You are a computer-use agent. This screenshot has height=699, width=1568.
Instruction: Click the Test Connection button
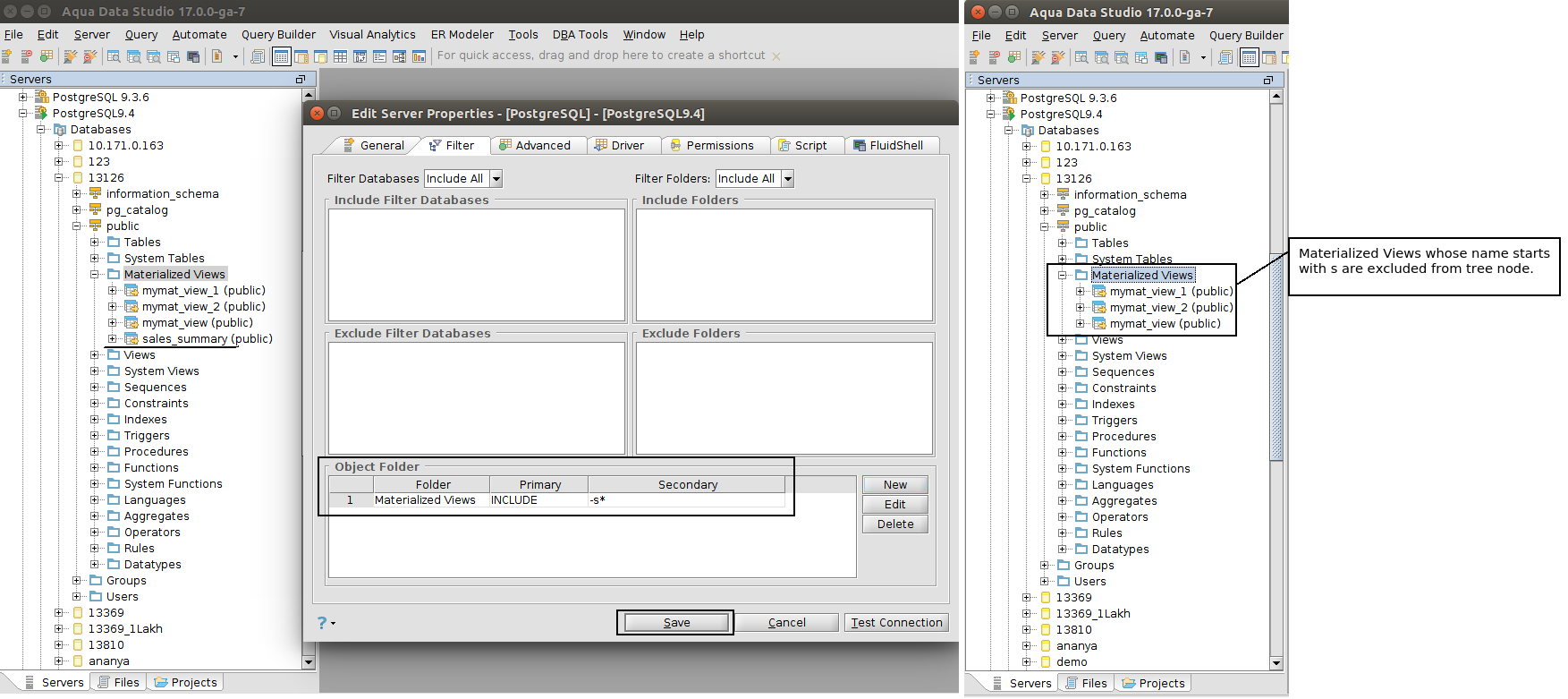896,623
